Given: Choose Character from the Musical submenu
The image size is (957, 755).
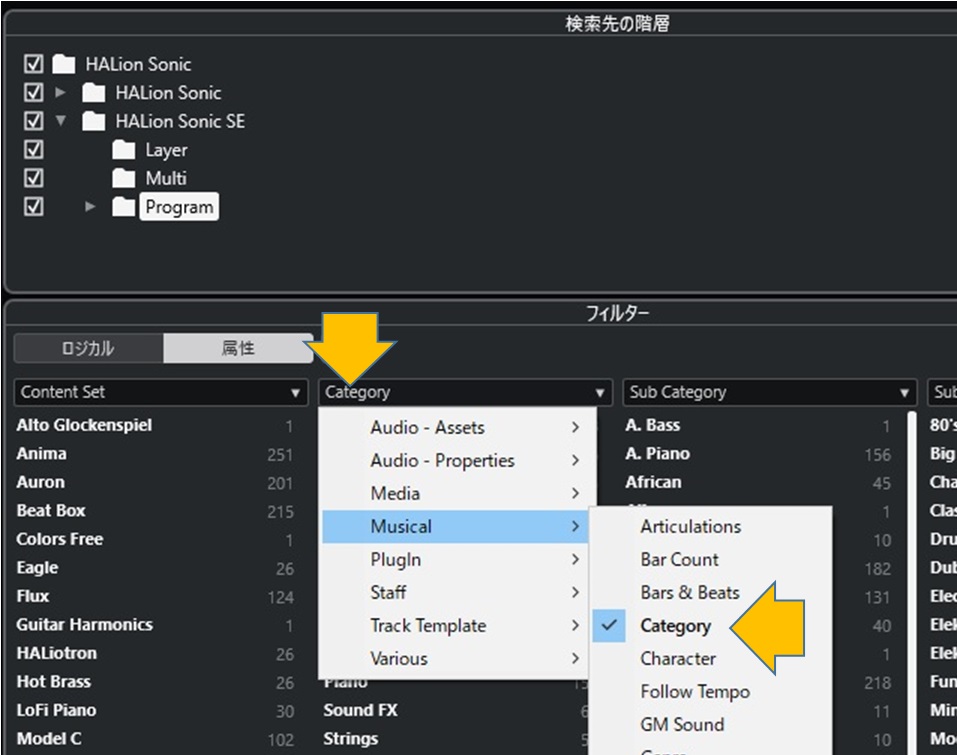Looking at the screenshot, I should point(677,659).
